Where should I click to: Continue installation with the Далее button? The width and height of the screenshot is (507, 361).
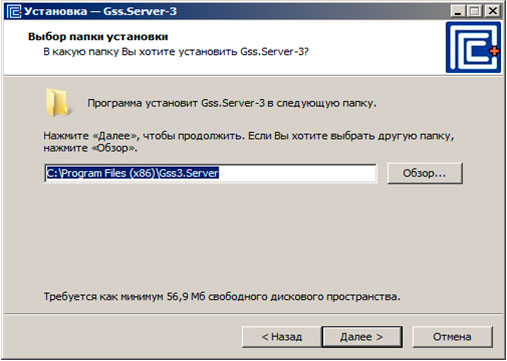pos(362,337)
